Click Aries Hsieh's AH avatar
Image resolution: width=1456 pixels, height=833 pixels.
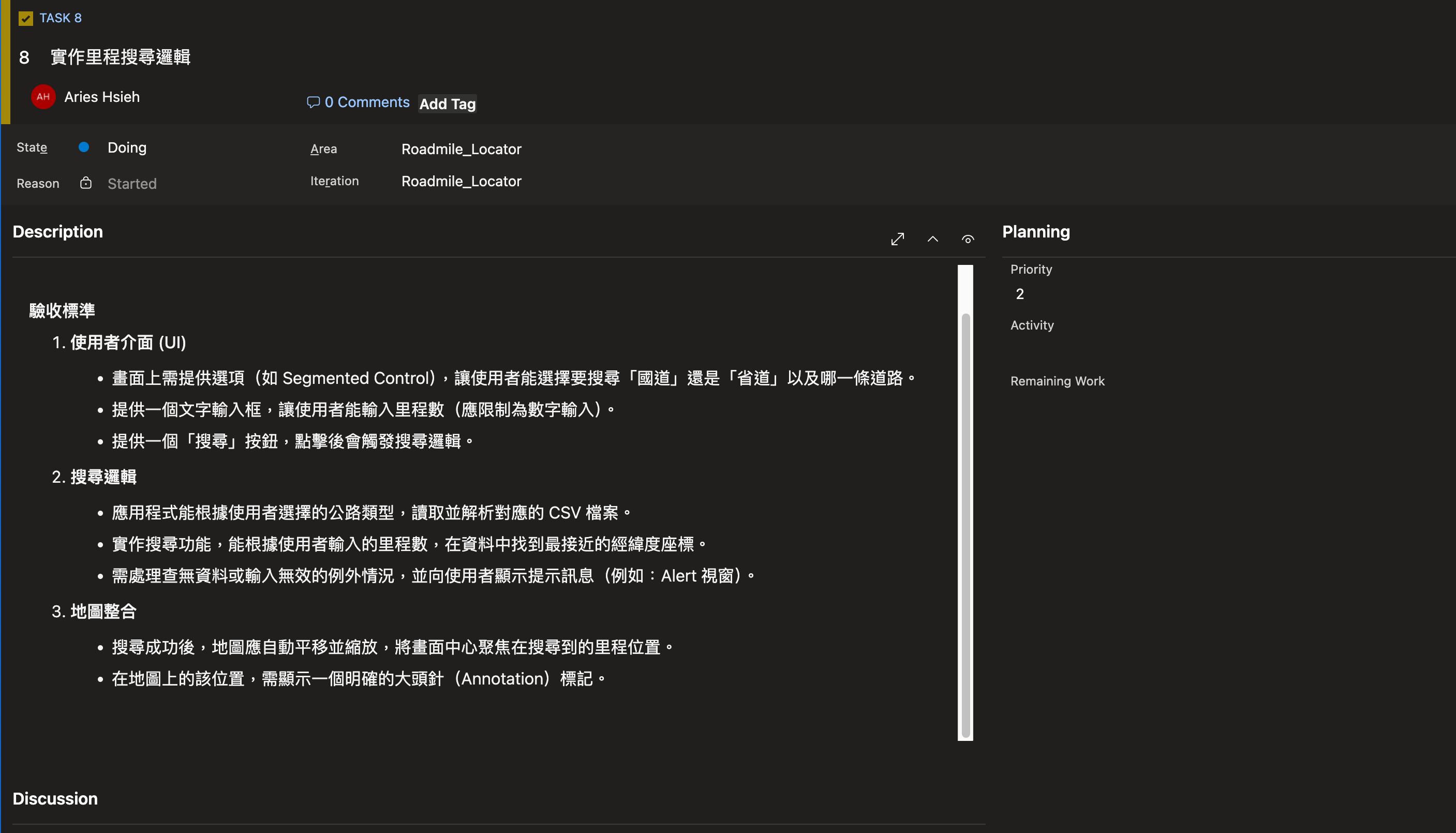click(x=43, y=97)
